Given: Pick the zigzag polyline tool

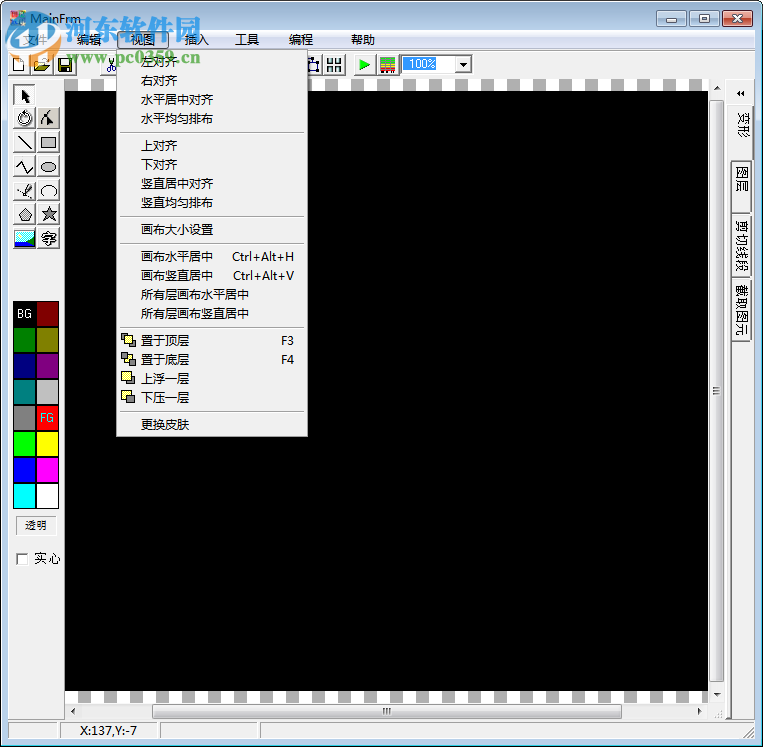Looking at the screenshot, I should [x=24, y=166].
